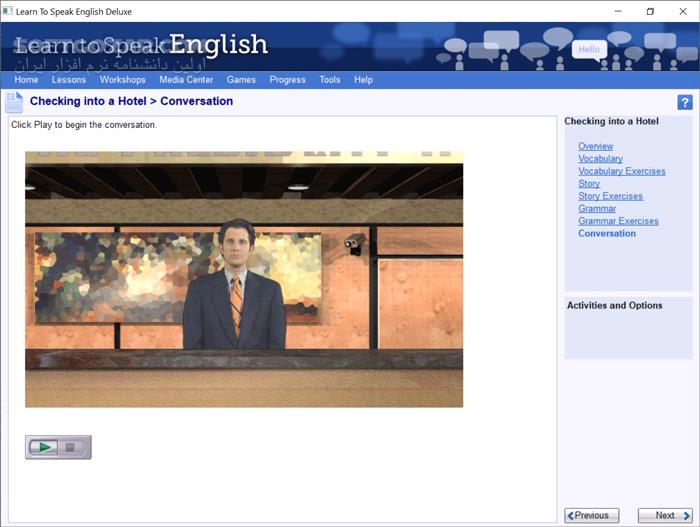Open the Progress menu
The width and height of the screenshot is (700, 527).
(x=288, y=80)
